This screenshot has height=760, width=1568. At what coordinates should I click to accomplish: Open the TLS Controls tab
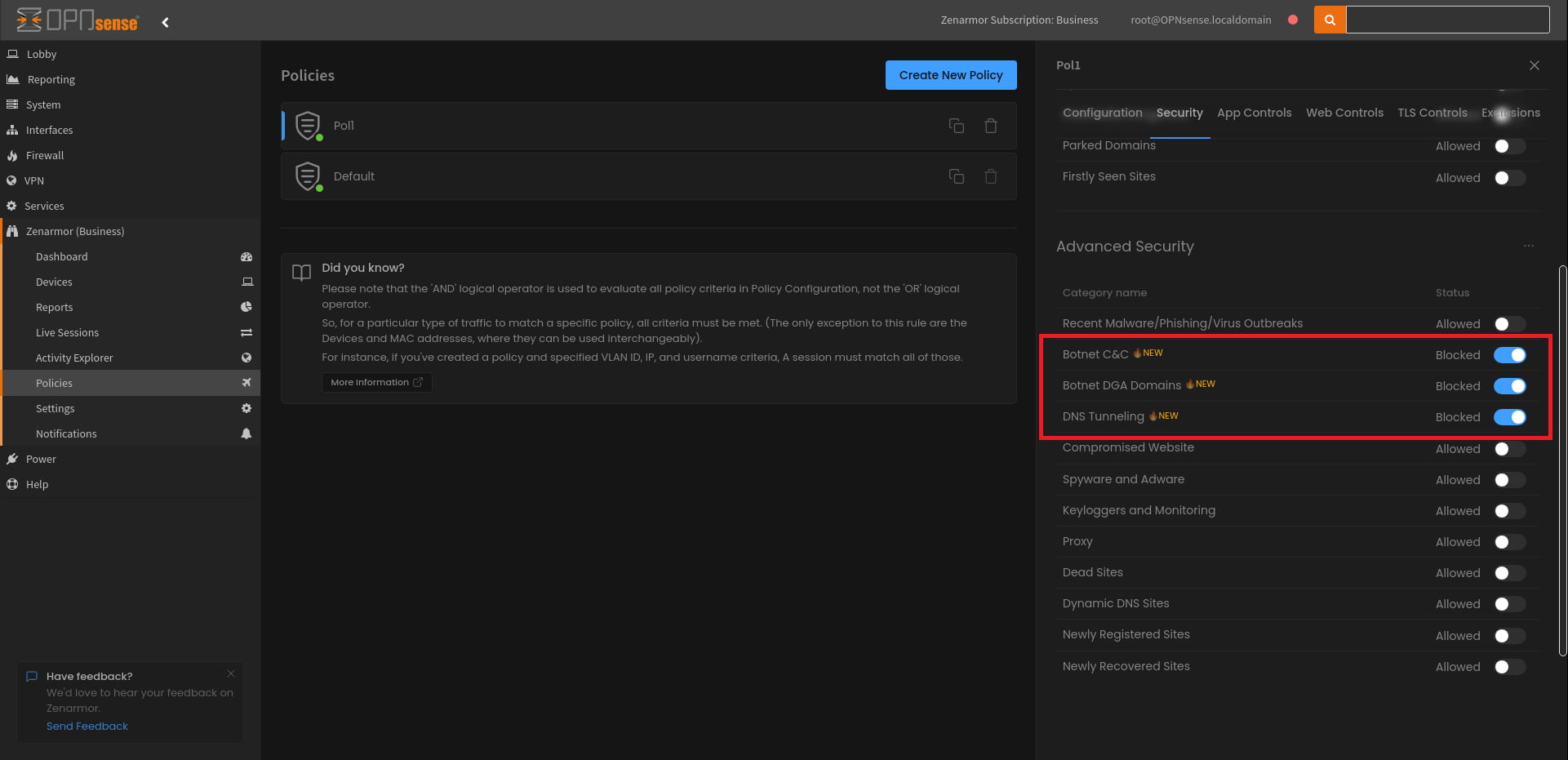(x=1432, y=113)
